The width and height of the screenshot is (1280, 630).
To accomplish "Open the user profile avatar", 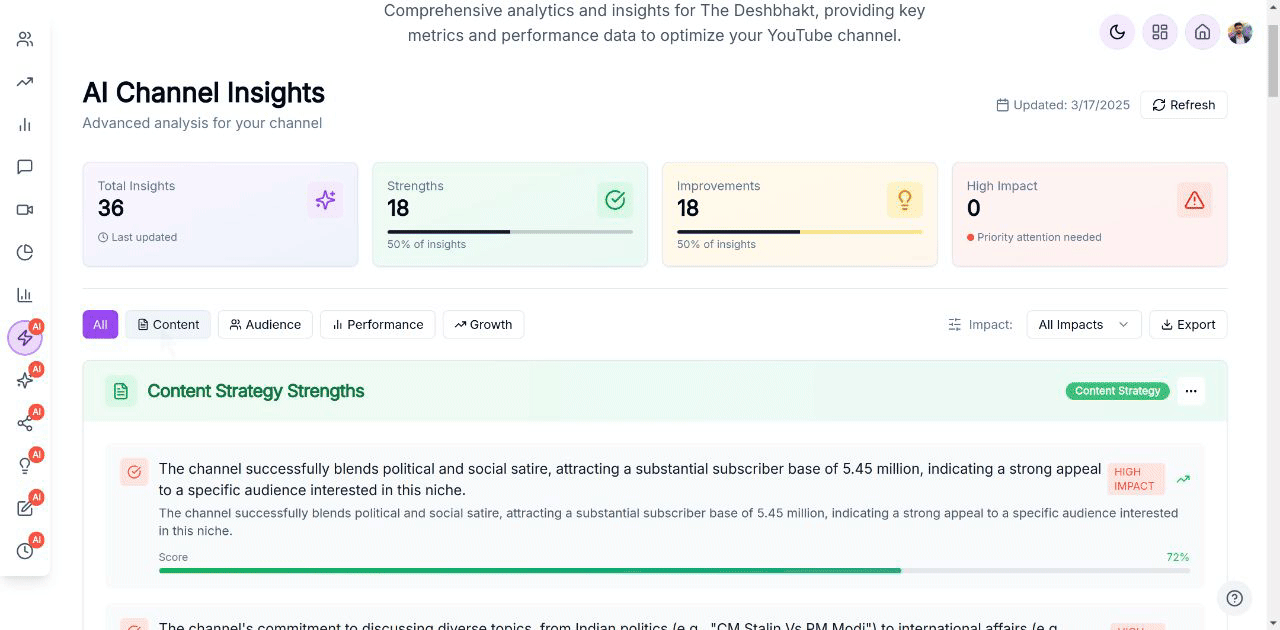I will tap(1240, 32).
